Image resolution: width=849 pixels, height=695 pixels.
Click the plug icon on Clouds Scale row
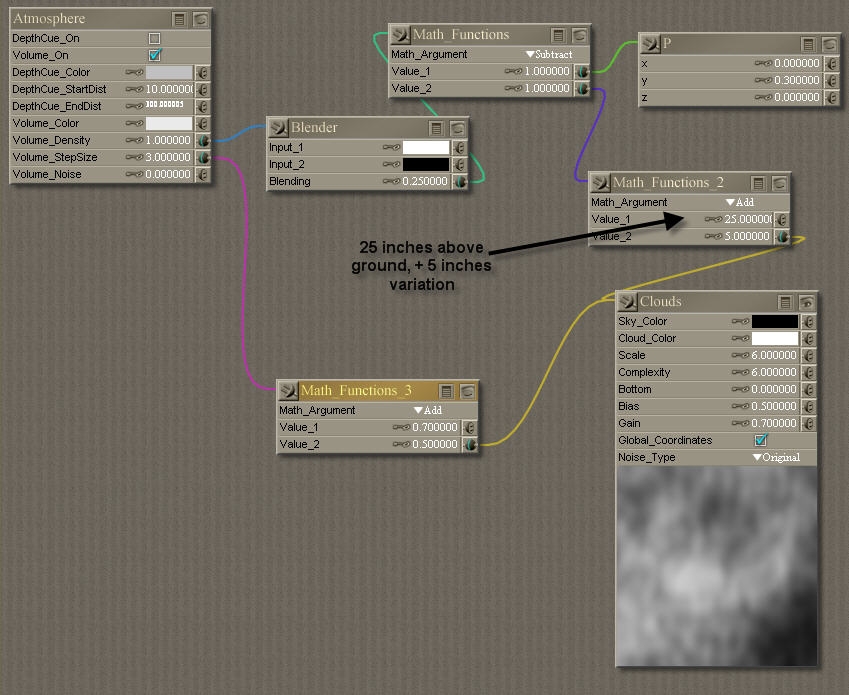click(x=808, y=356)
